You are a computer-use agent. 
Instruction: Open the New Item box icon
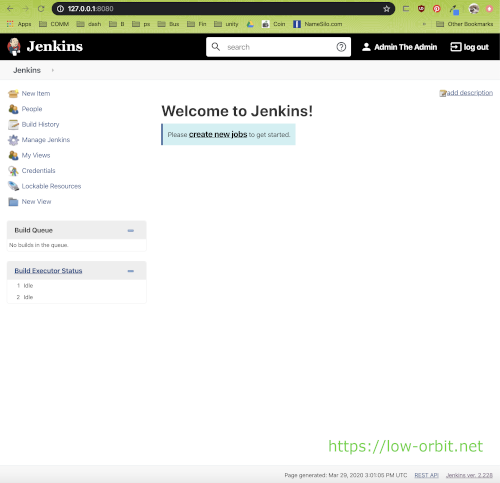coord(13,94)
